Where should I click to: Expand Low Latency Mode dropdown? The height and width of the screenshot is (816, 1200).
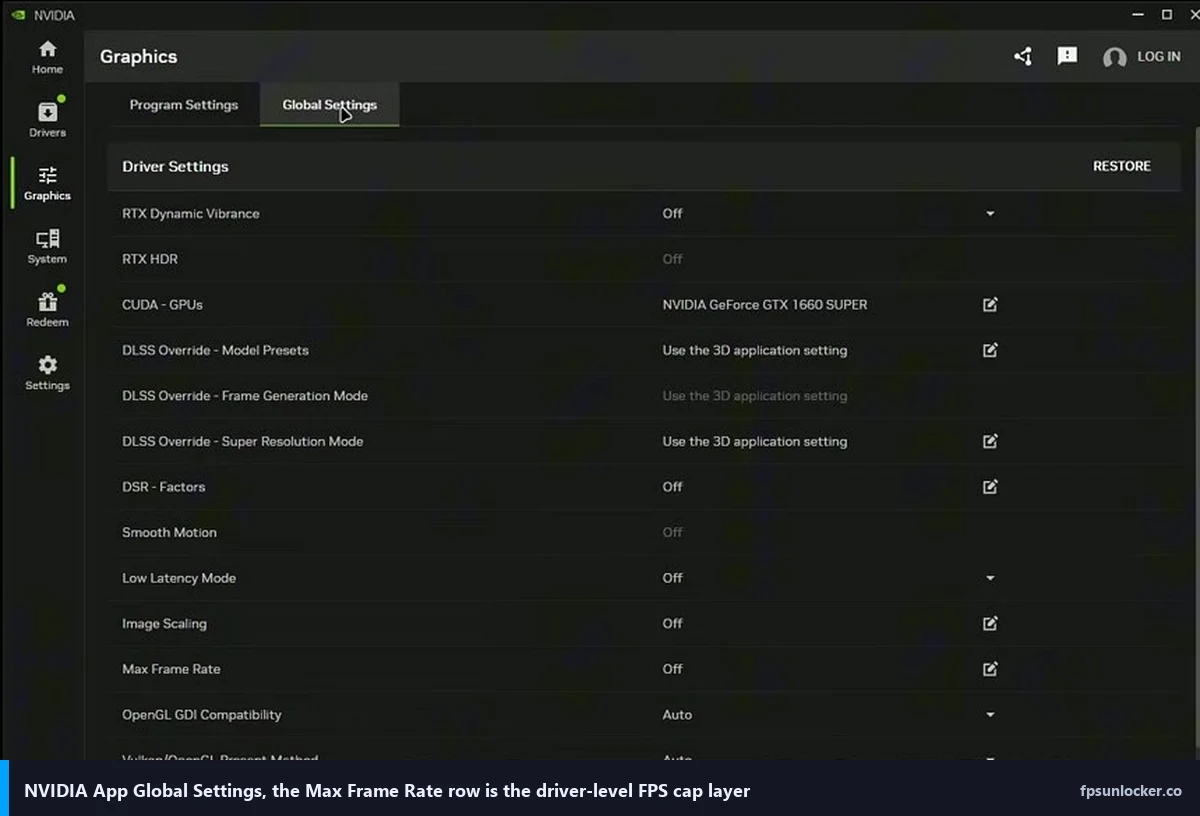[x=990, y=578]
